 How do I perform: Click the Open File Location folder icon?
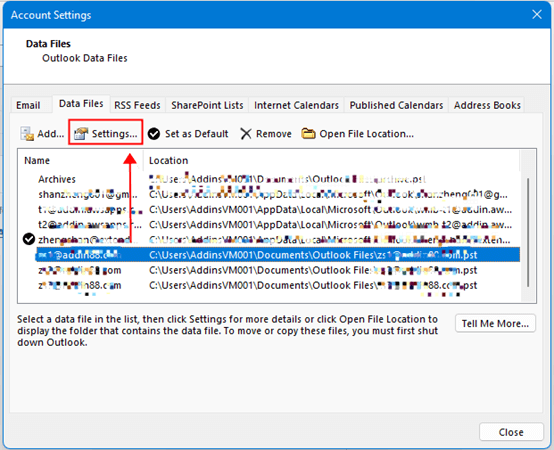[x=308, y=134]
